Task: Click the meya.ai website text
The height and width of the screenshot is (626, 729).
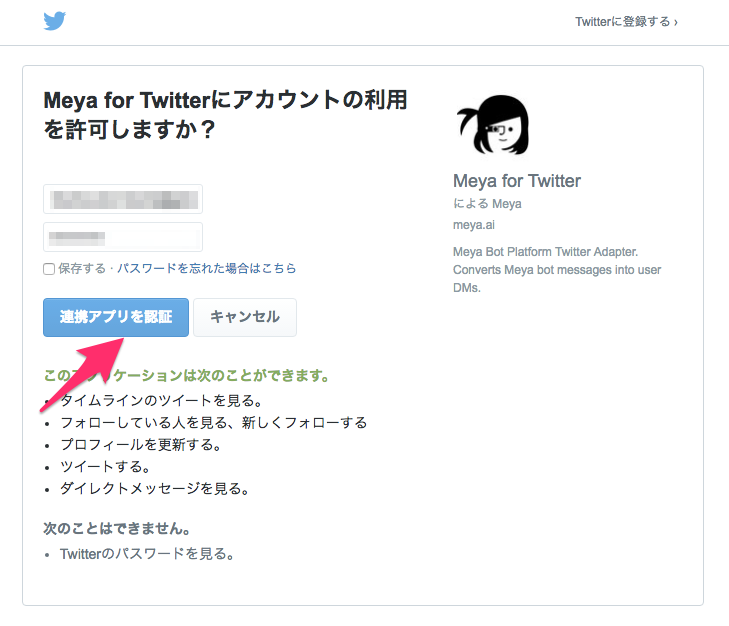Action: pos(474,225)
